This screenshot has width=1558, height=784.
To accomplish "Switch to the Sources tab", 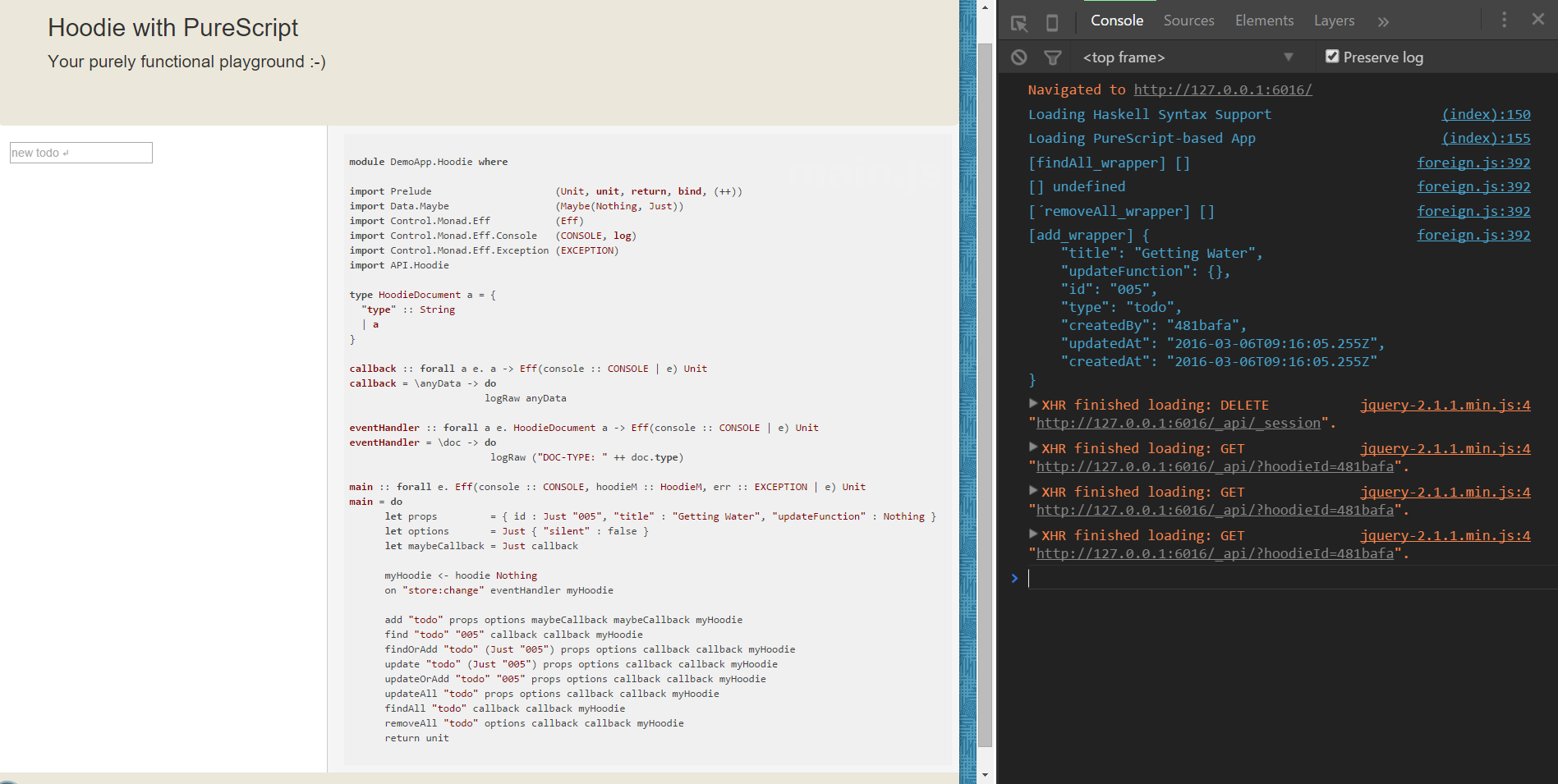I will click(x=1188, y=21).
